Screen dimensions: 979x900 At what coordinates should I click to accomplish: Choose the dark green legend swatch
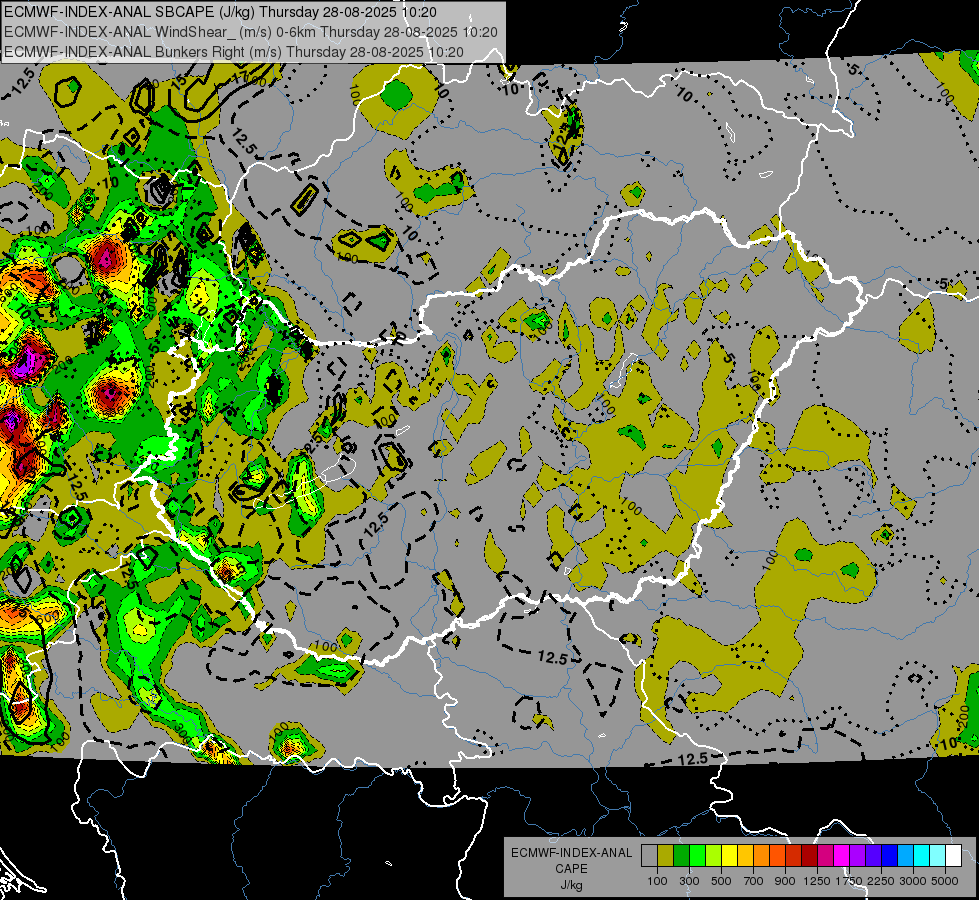(x=681, y=855)
